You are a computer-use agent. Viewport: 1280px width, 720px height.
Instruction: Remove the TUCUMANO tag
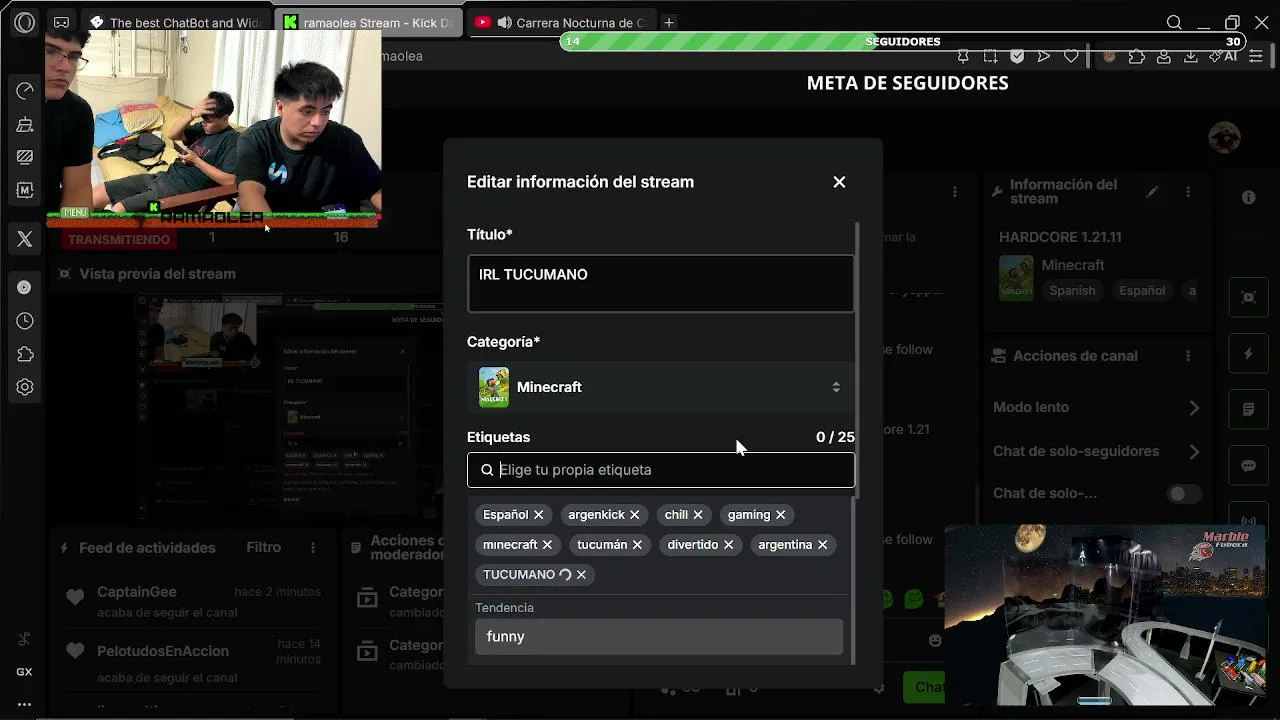[x=581, y=575]
